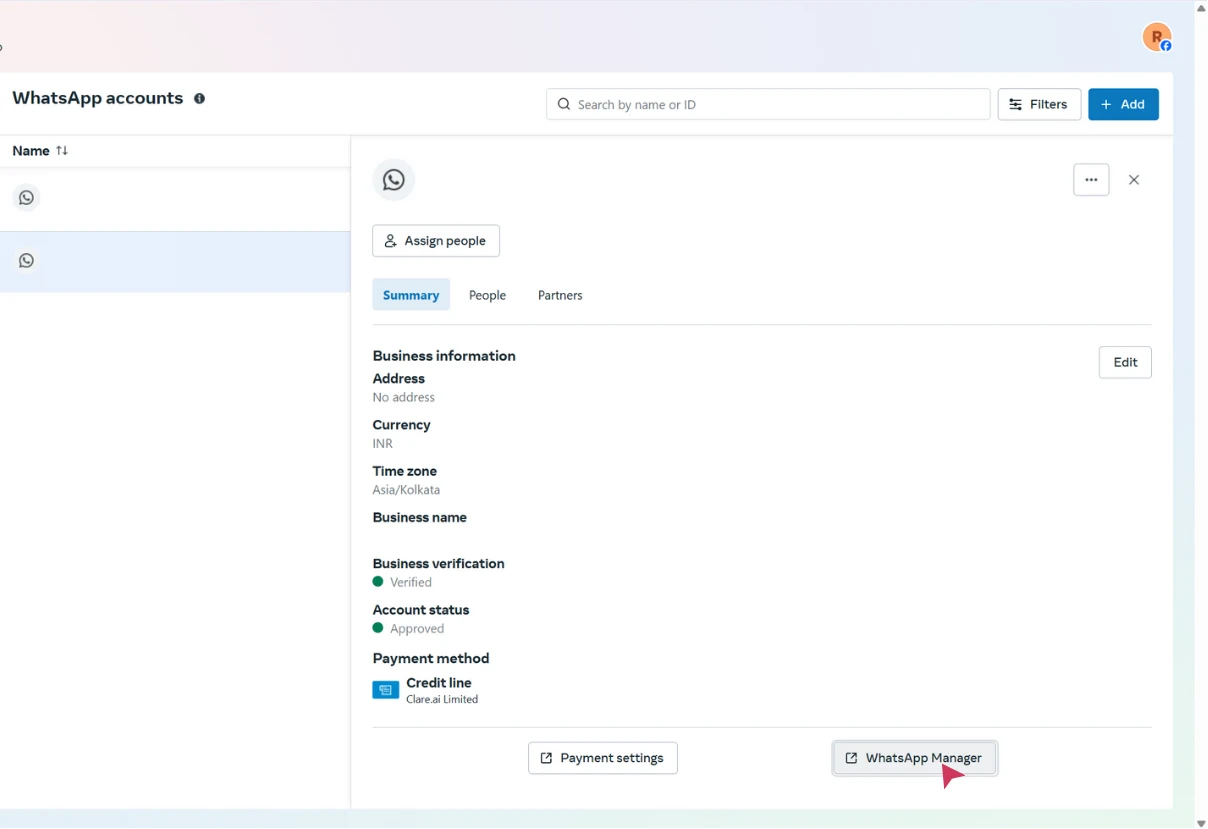Screen dimensions: 1208x829
Task: Select the first WhatsApp account row
Action: (x=175, y=198)
